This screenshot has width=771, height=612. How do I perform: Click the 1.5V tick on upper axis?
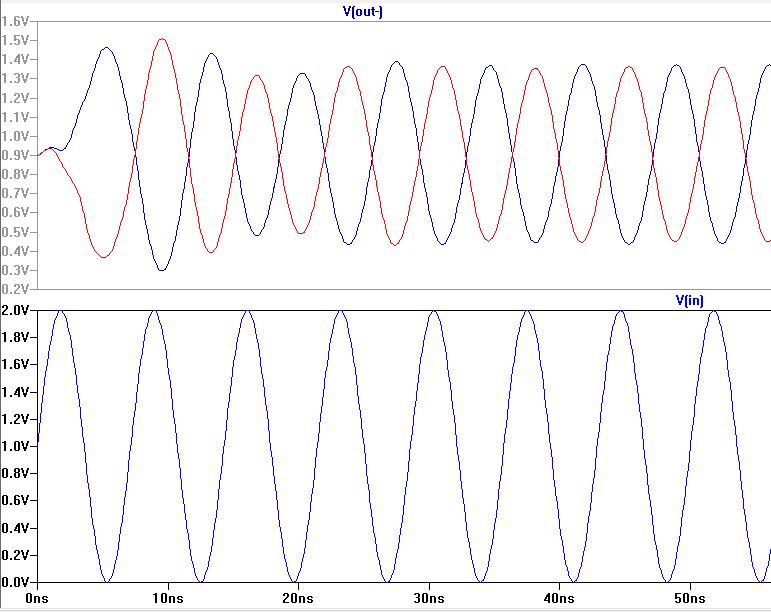(x=15, y=40)
